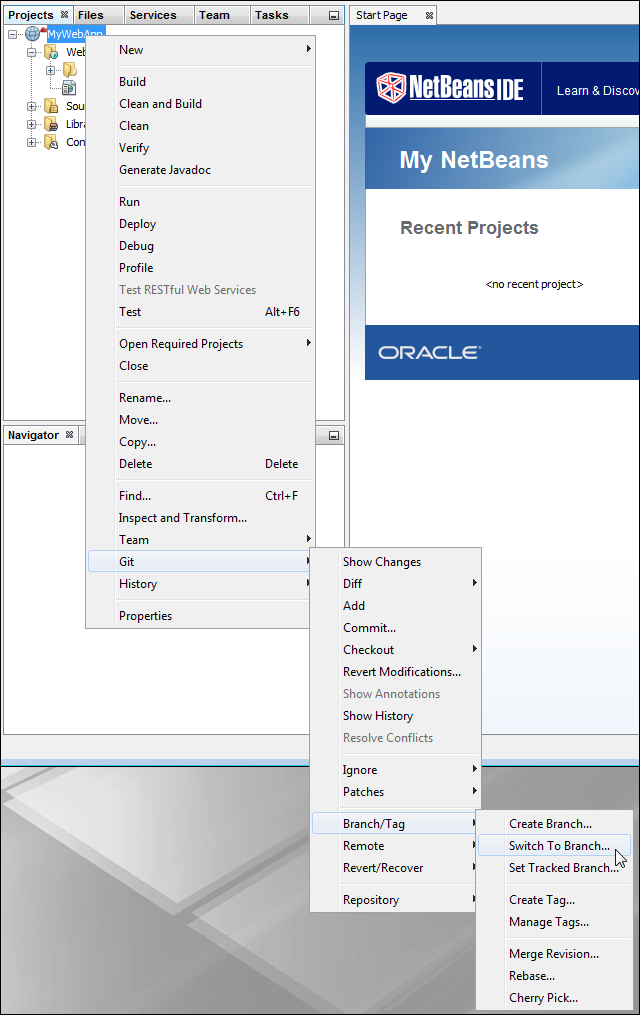Close the Start Page tab with its X
Viewport: 640px width, 1015px height.
click(429, 15)
